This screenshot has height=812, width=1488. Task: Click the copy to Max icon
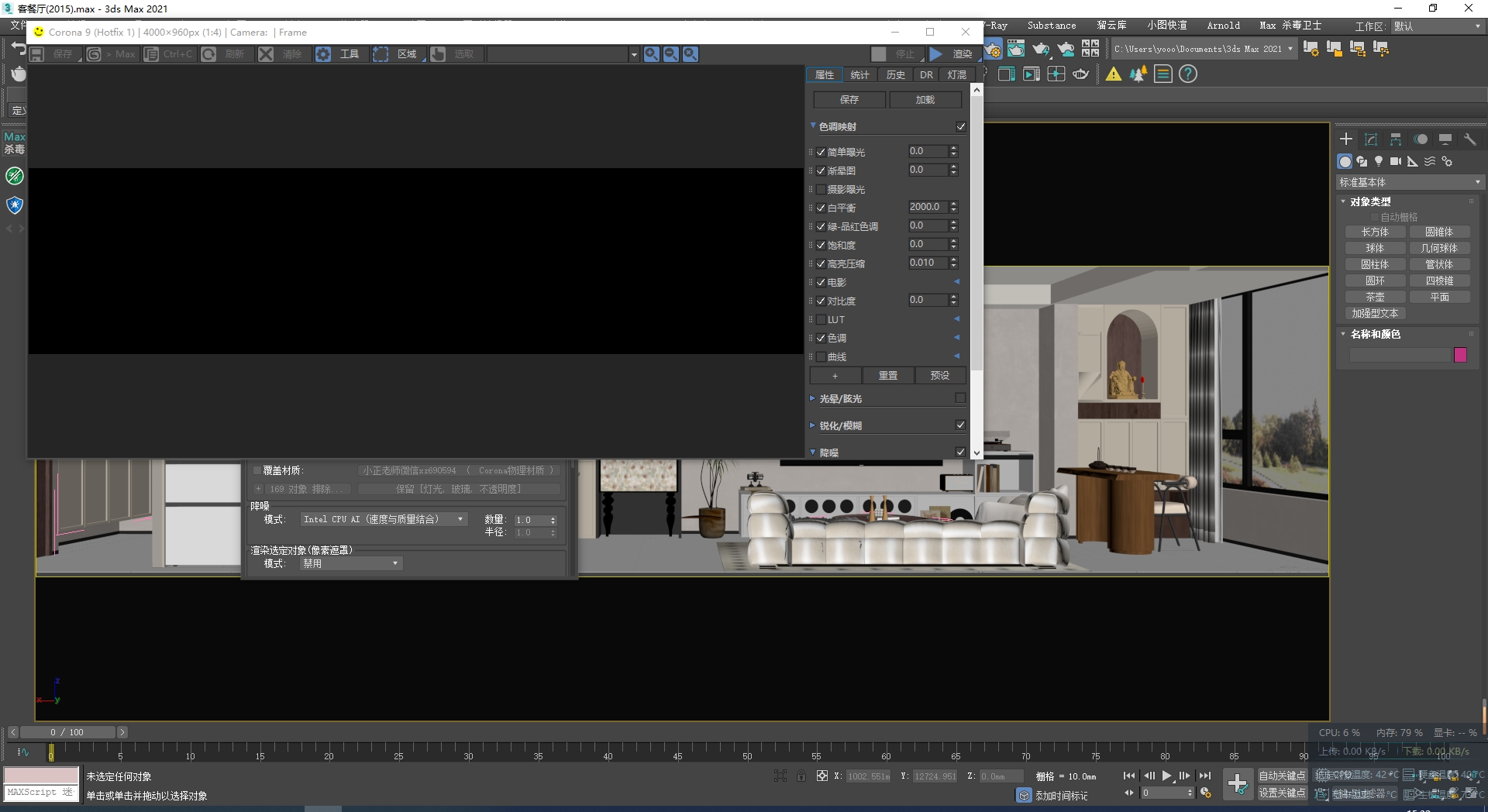pyautogui.click(x=94, y=54)
